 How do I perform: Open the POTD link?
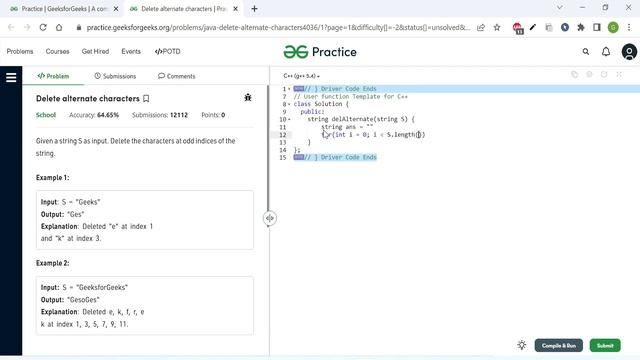pos(167,51)
